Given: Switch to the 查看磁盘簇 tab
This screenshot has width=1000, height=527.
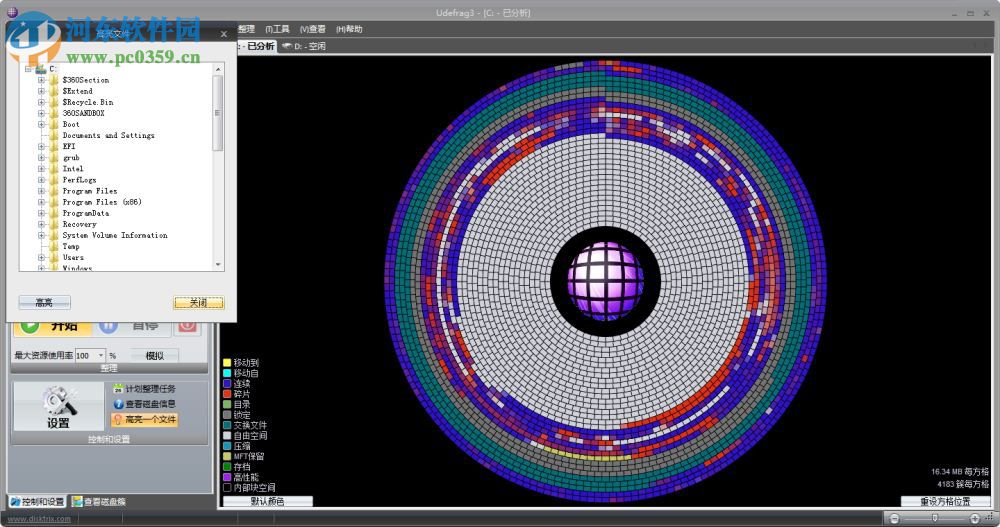Looking at the screenshot, I should 98,501.
